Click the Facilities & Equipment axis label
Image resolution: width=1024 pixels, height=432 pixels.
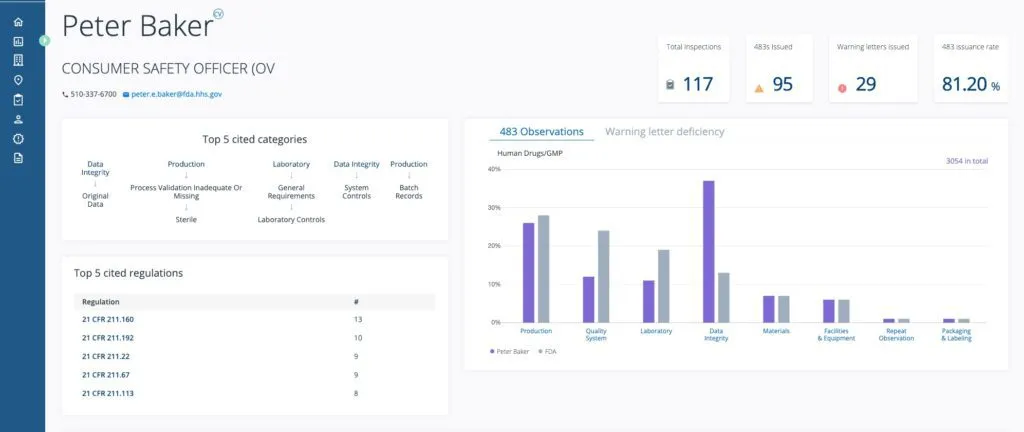(836, 335)
